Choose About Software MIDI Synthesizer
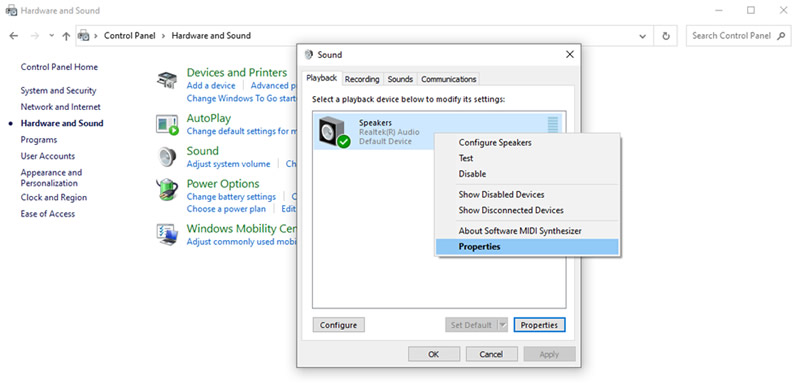 (x=527, y=231)
